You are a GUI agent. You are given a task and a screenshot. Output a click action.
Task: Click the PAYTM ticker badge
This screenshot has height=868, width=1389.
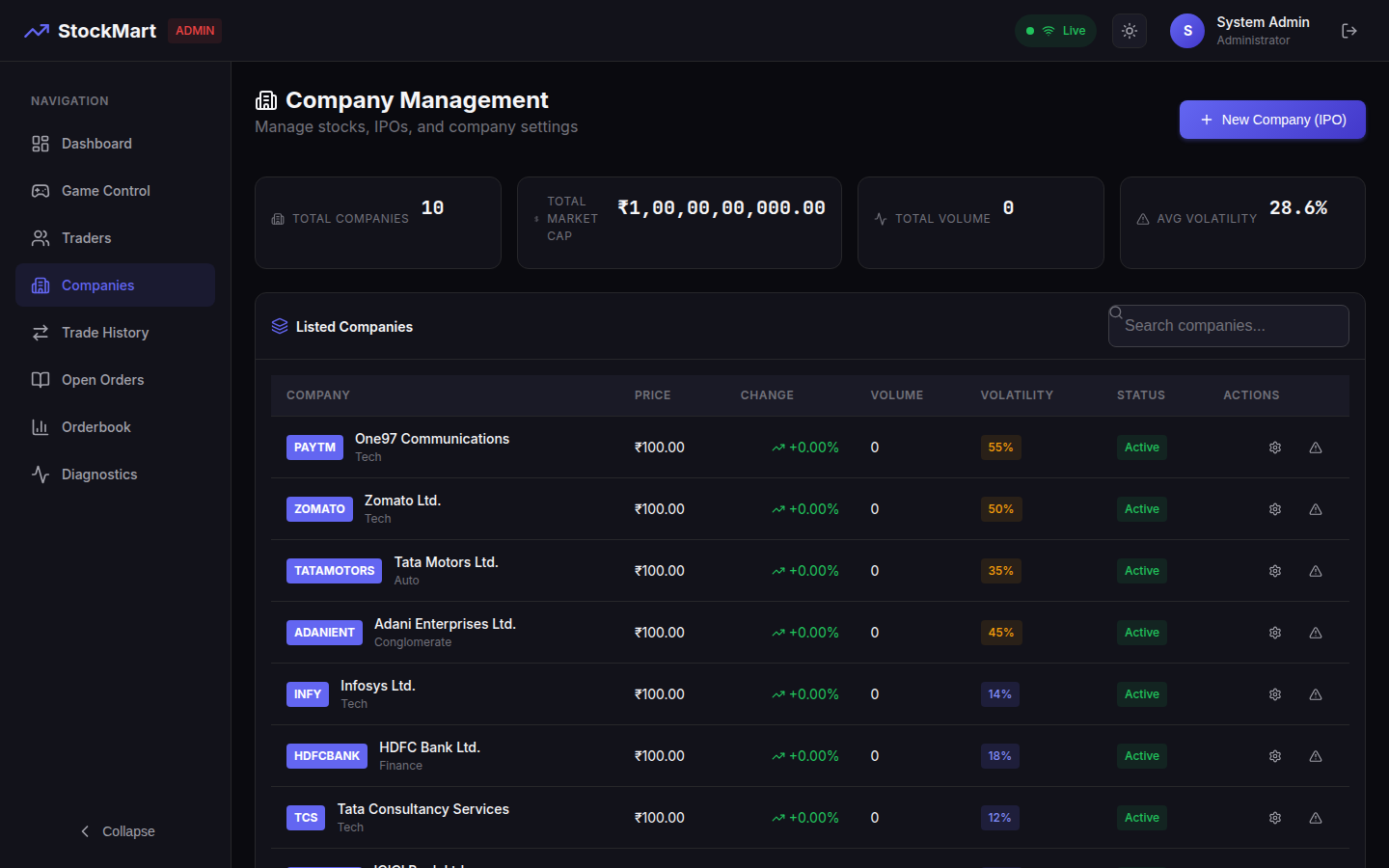pyautogui.click(x=314, y=448)
